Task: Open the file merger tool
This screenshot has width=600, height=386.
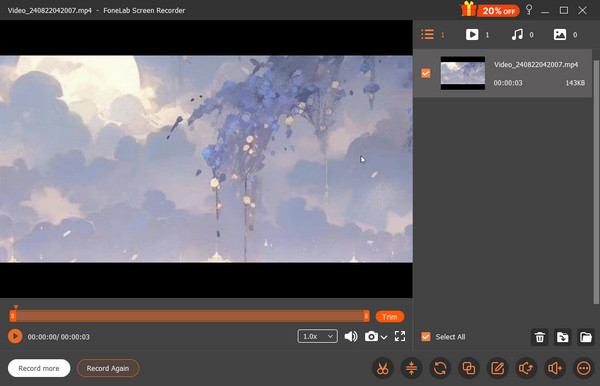Action: coord(468,368)
